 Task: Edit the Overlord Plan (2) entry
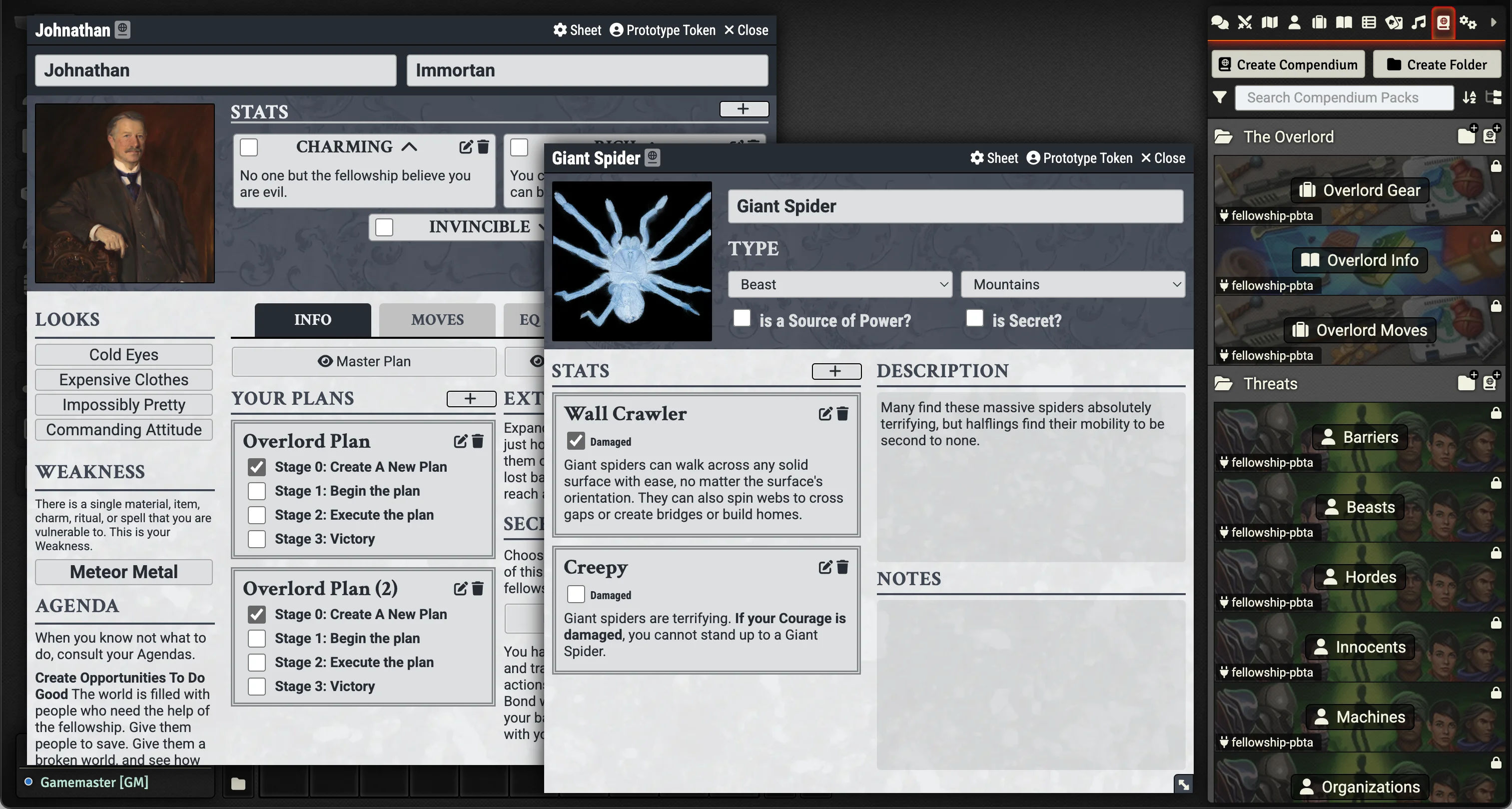point(460,588)
